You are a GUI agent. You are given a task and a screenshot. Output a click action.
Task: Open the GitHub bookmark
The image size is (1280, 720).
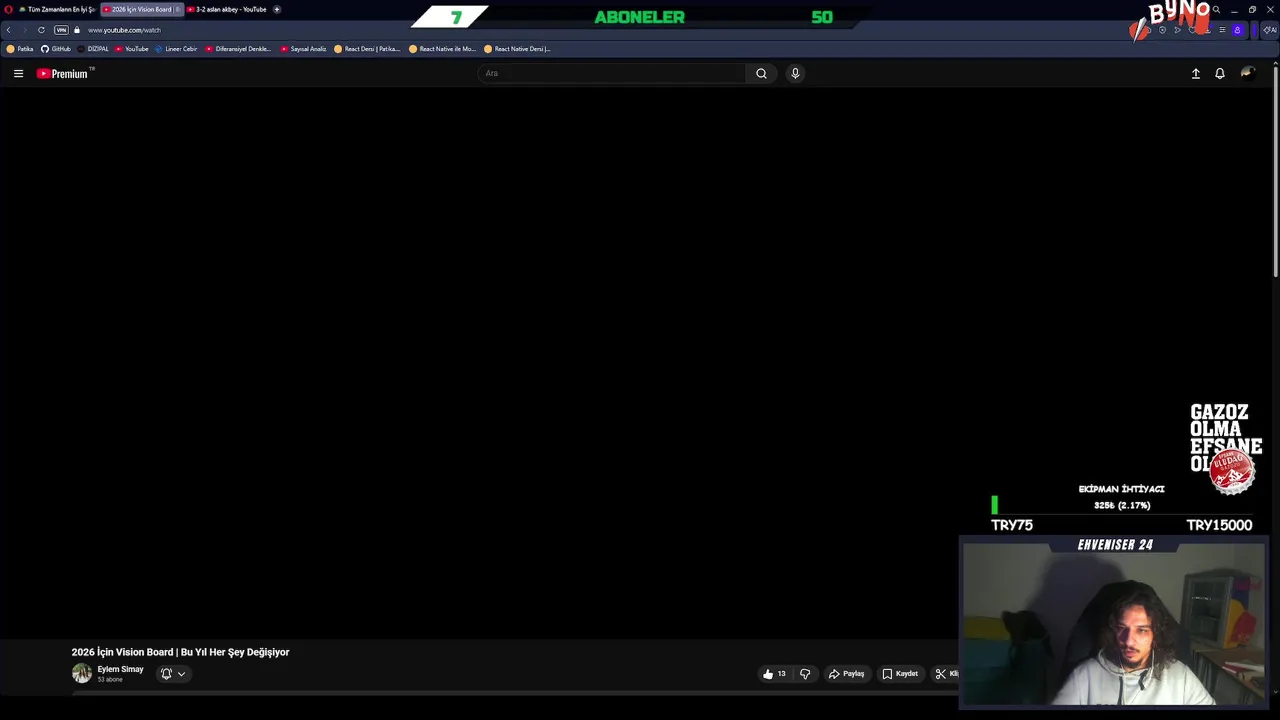point(56,49)
